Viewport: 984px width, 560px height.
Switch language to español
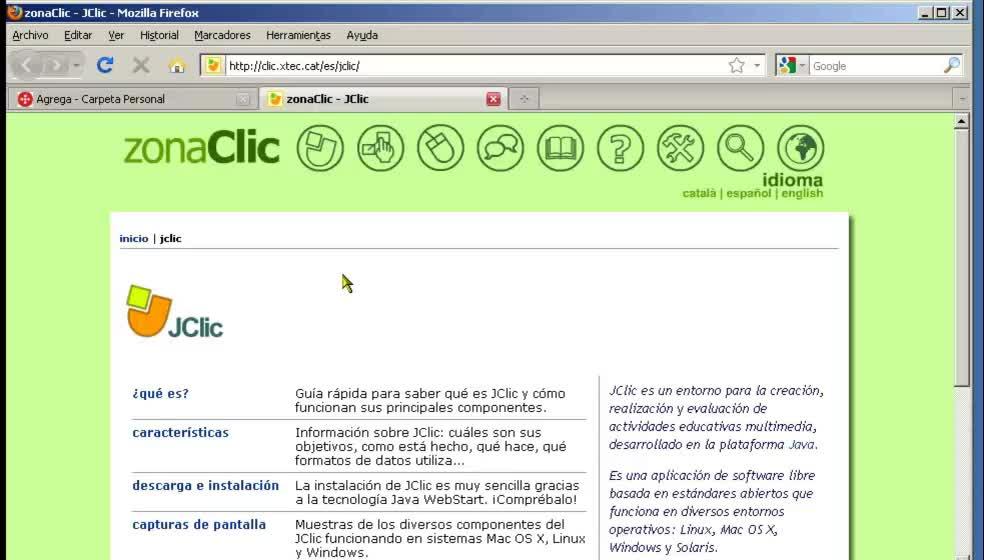(749, 193)
